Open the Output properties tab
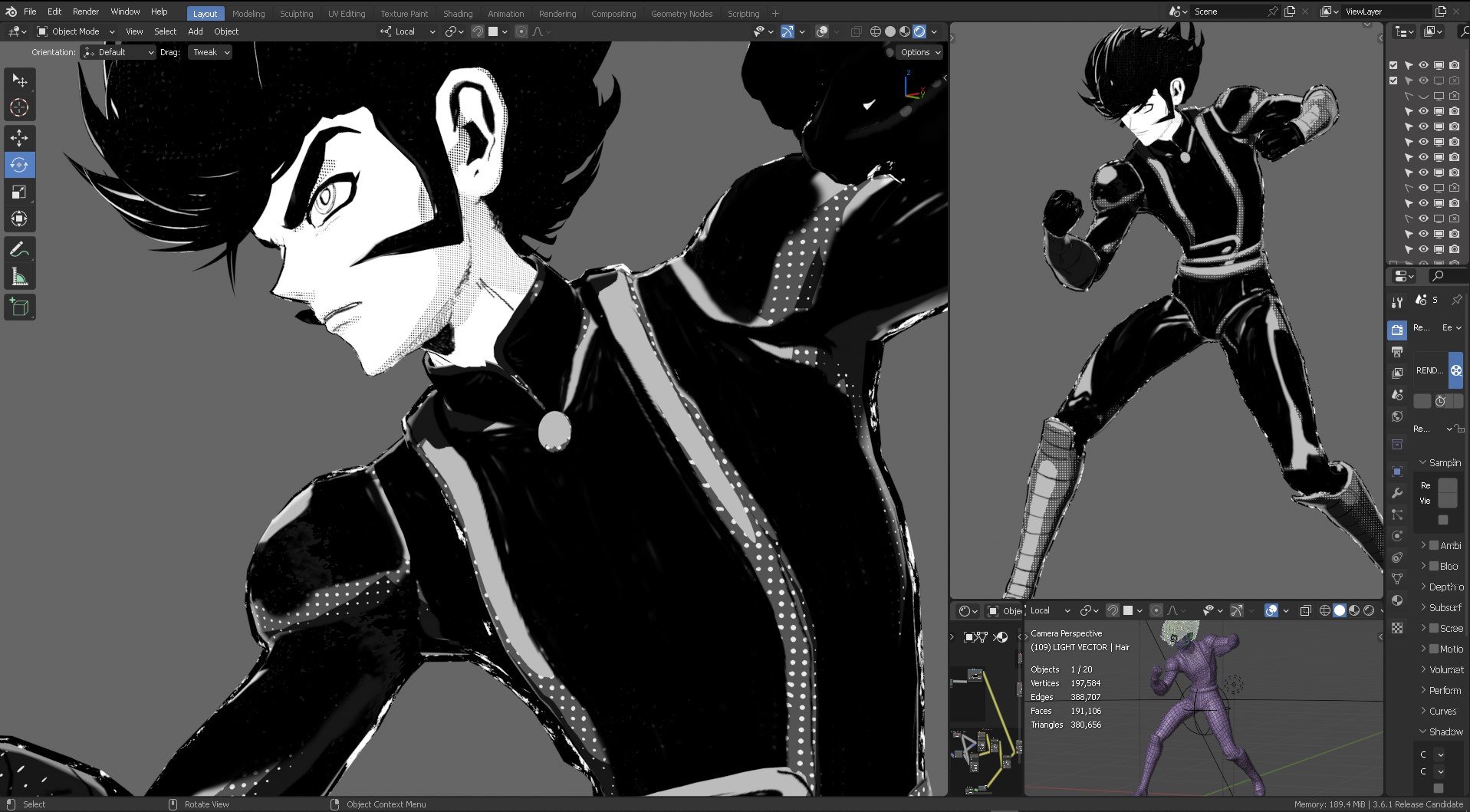1470x812 pixels. 1397,351
